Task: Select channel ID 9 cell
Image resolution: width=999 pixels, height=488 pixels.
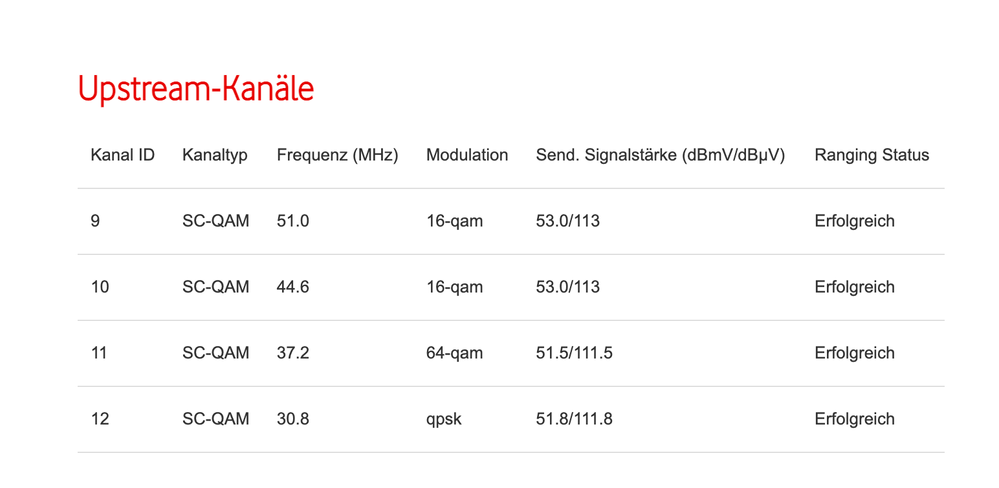Action: pyautogui.click(x=95, y=221)
